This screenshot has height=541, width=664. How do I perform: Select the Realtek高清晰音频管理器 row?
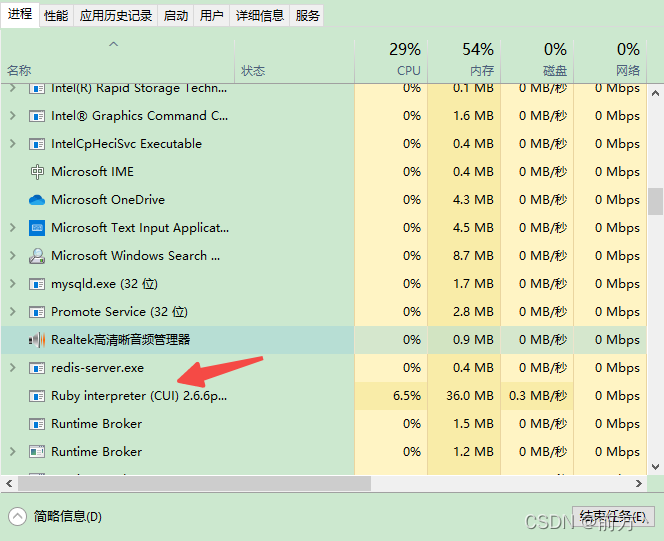pyautogui.click(x=324, y=340)
